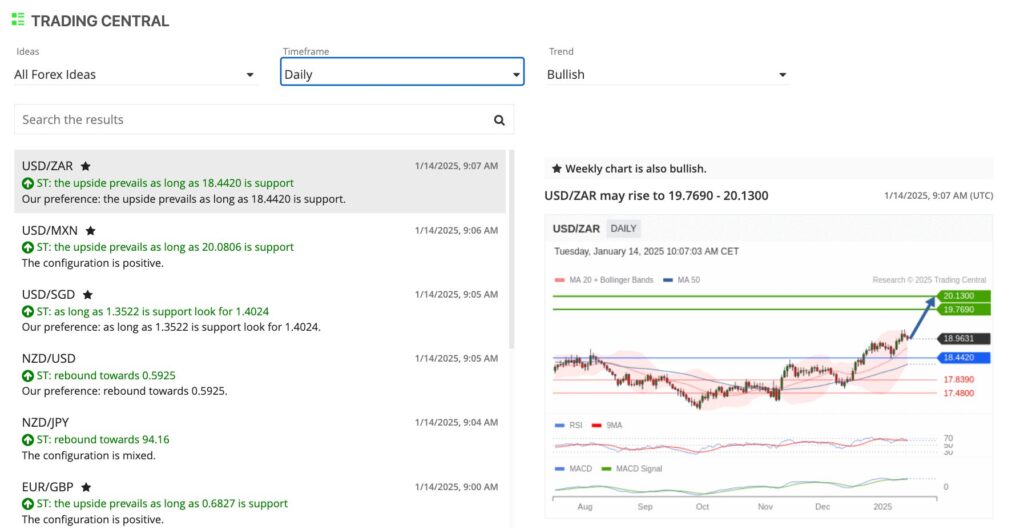Click the green up-arrow icon on NZD/USD
Screen dimensions: 1024x529
point(27,376)
